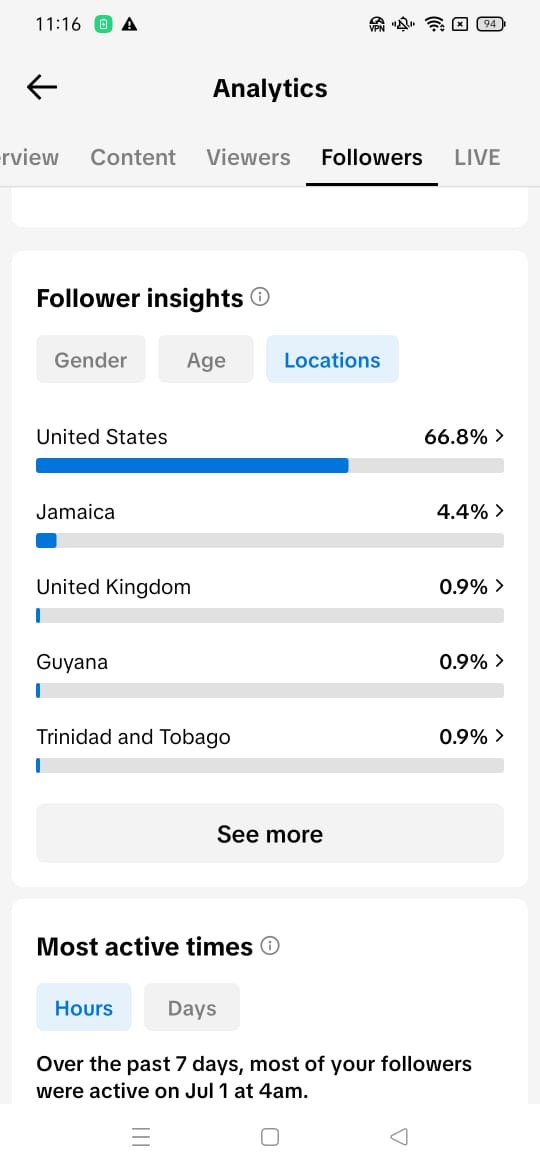The height and width of the screenshot is (1170, 540).
Task: Tap Android back triangle icon
Action: click(x=399, y=1136)
